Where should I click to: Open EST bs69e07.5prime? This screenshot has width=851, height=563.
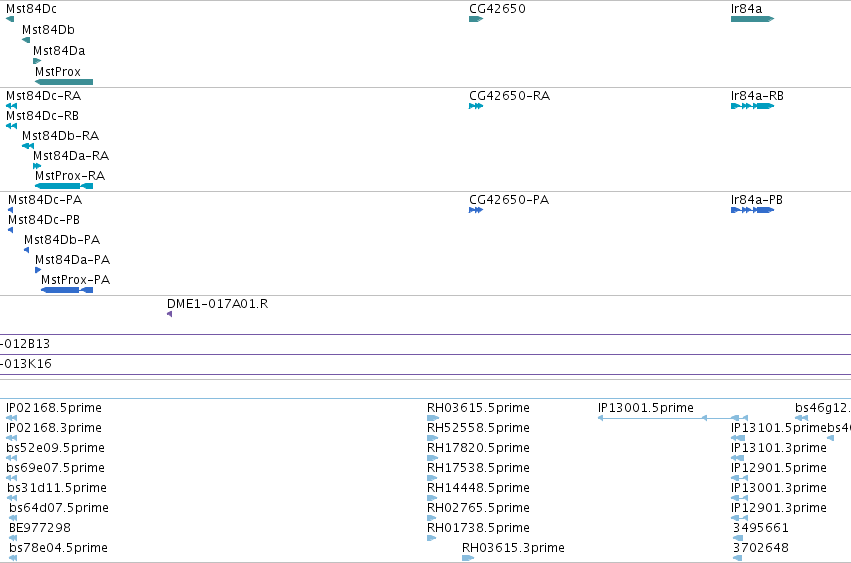tap(55, 468)
